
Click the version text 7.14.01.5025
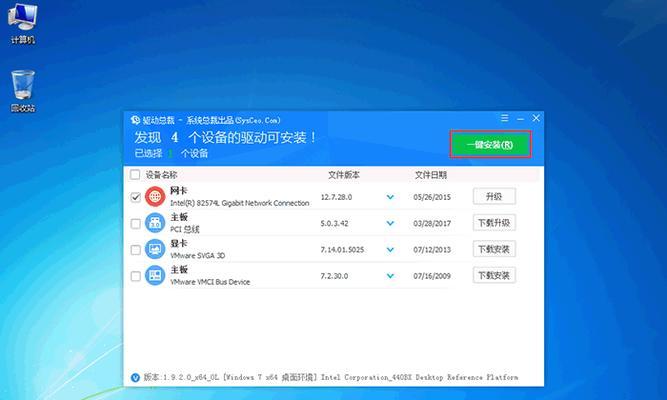[x=342, y=250]
